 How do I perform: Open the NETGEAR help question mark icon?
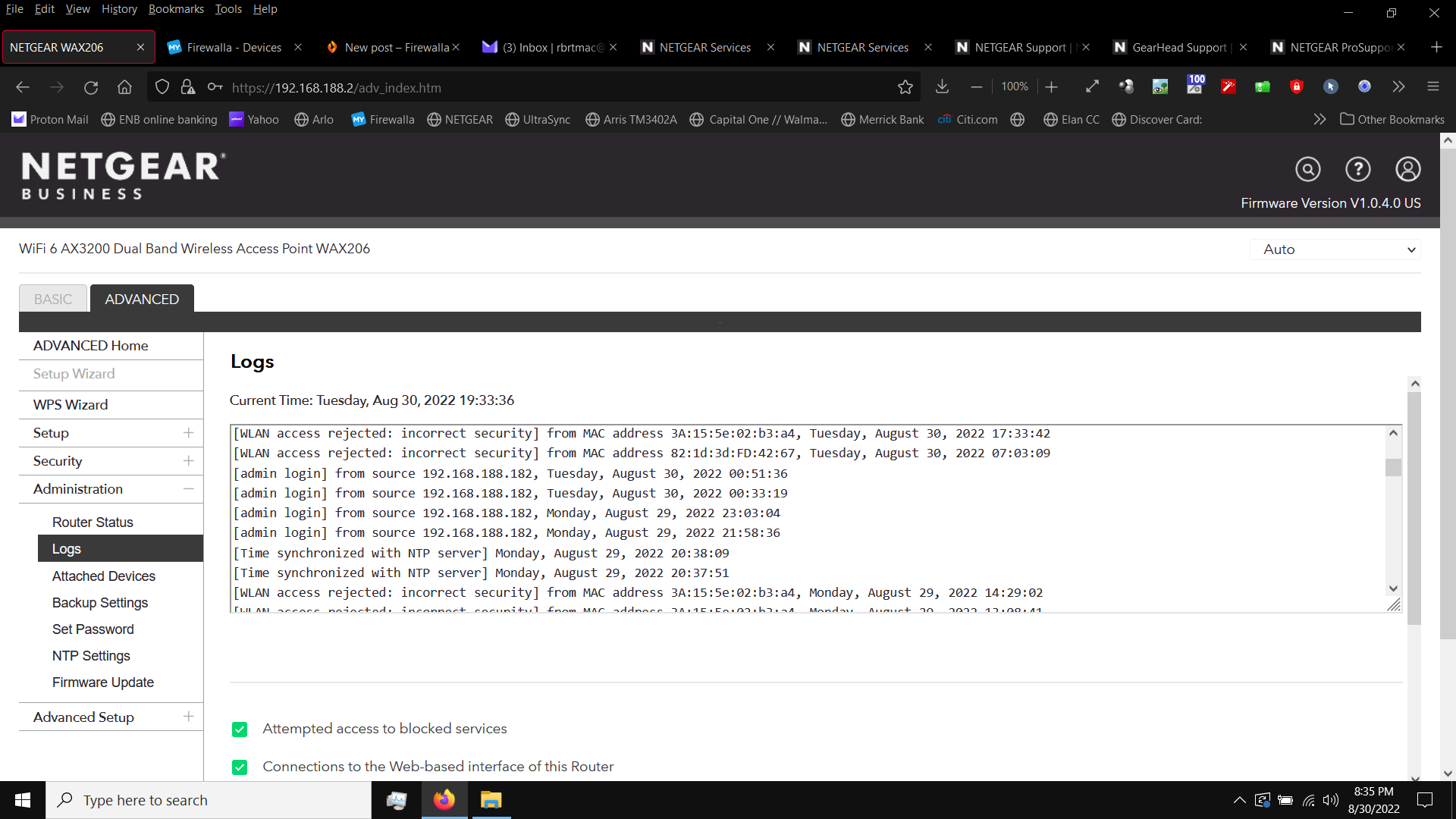click(x=1357, y=169)
